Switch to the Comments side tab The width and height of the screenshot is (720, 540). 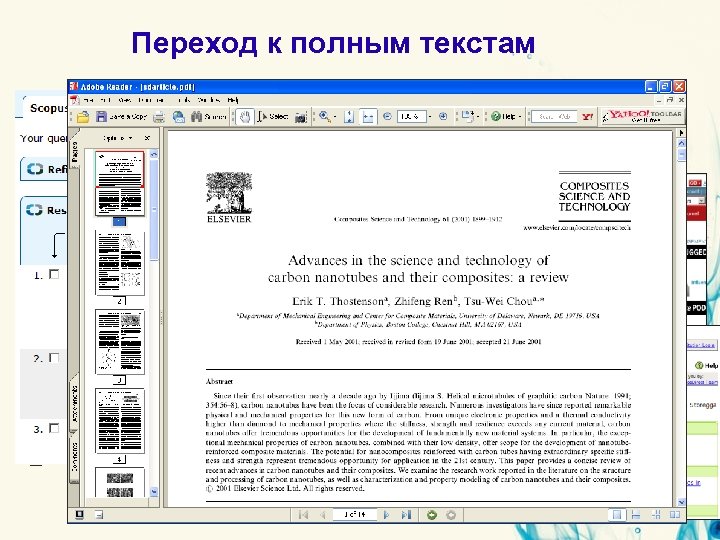[x=74, y=457]
